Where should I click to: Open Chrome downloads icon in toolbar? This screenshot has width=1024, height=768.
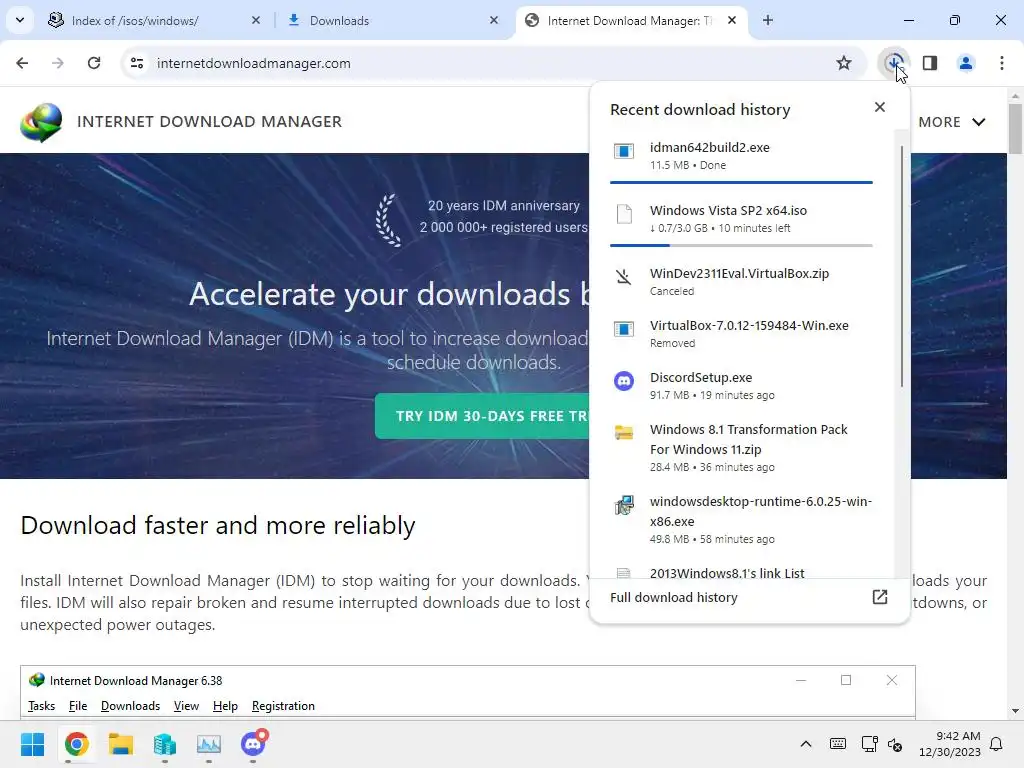[x=893, y=63]
